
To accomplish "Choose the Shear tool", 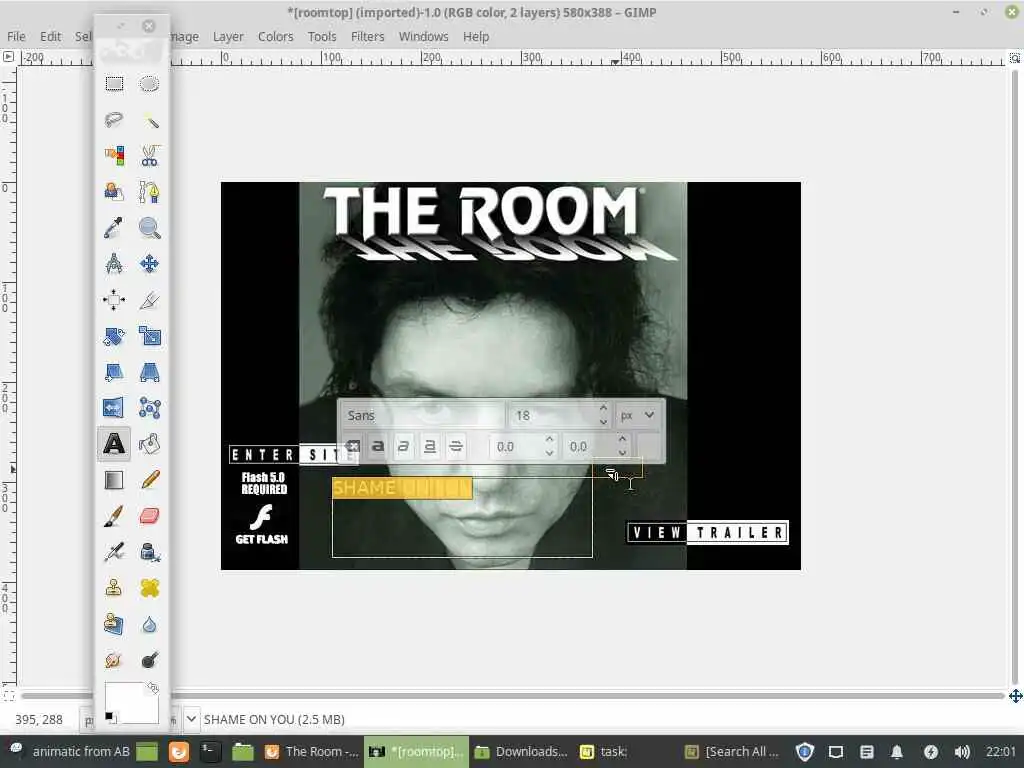I will [x=114, y=372].
